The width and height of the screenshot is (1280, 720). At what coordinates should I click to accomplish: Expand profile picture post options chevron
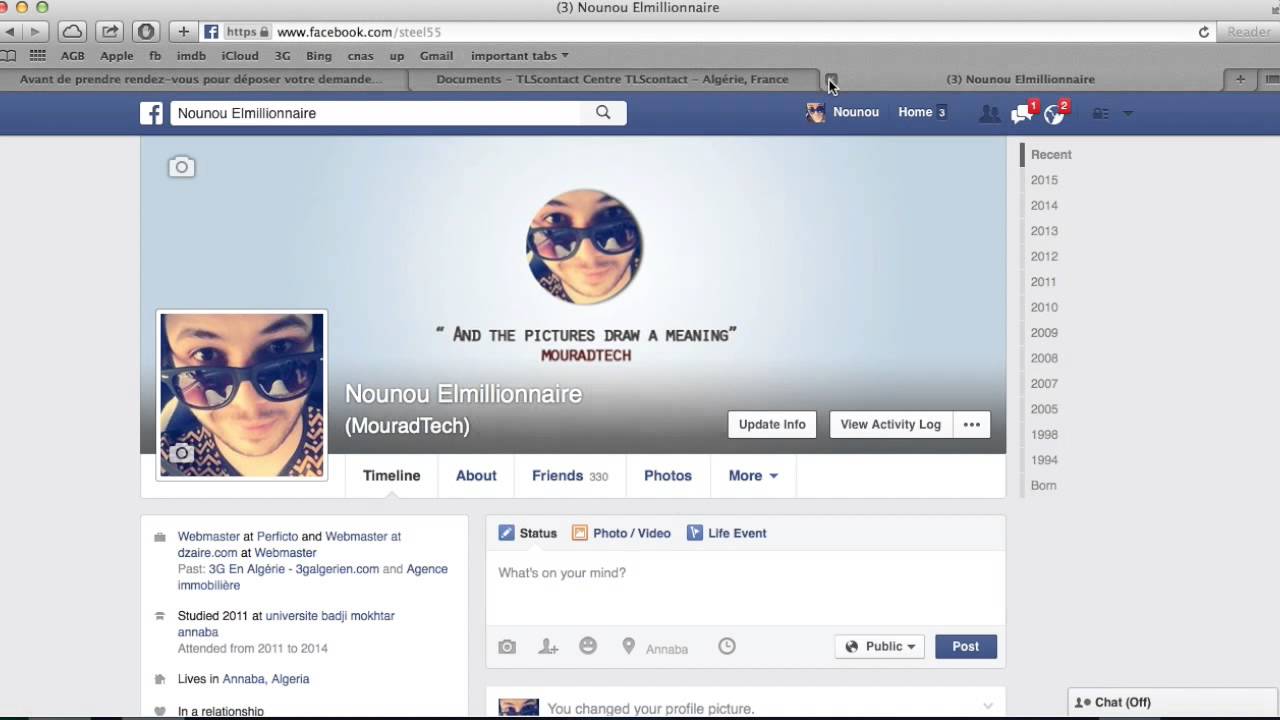(x=988, y=706)
